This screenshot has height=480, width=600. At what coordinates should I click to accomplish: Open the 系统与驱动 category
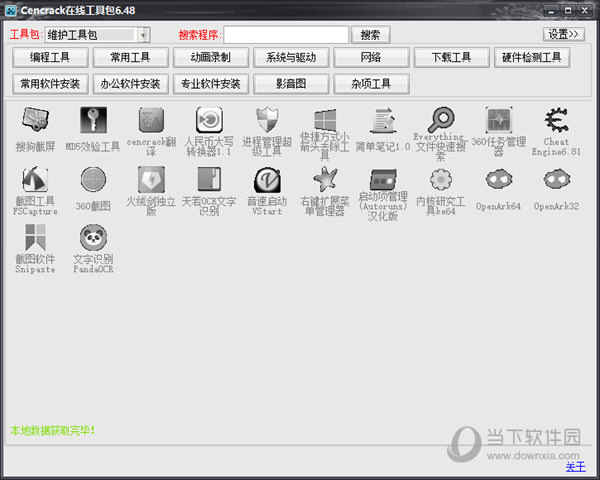pyautogui.click(x=291, y=57)
